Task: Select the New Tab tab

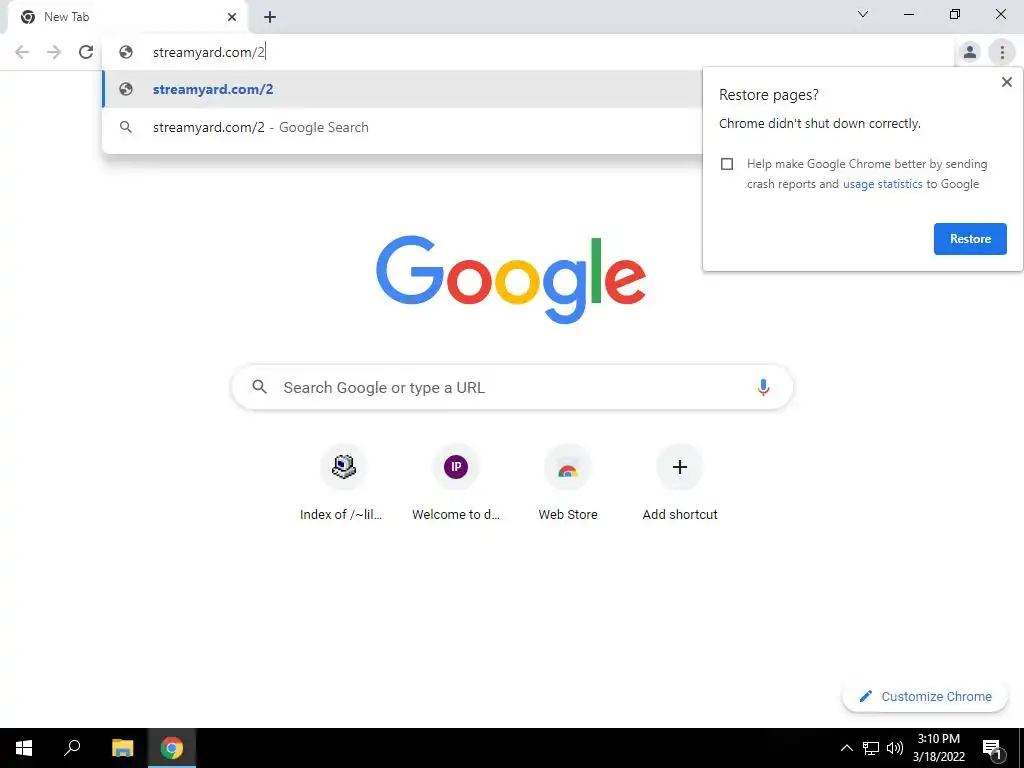Action: 127,17
